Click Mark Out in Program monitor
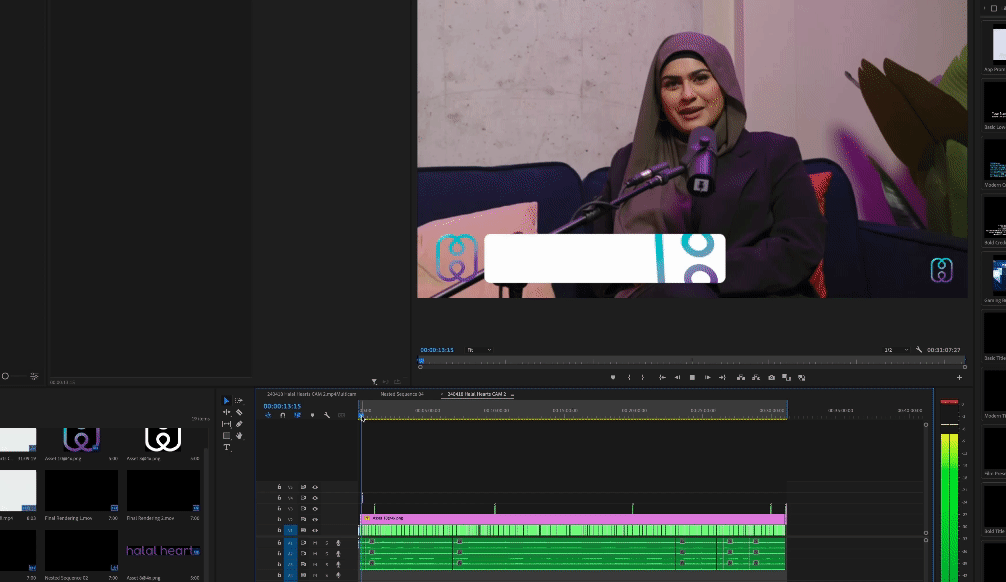The image size is (1006, 582). pyautogui.click(x=642, y=377)
